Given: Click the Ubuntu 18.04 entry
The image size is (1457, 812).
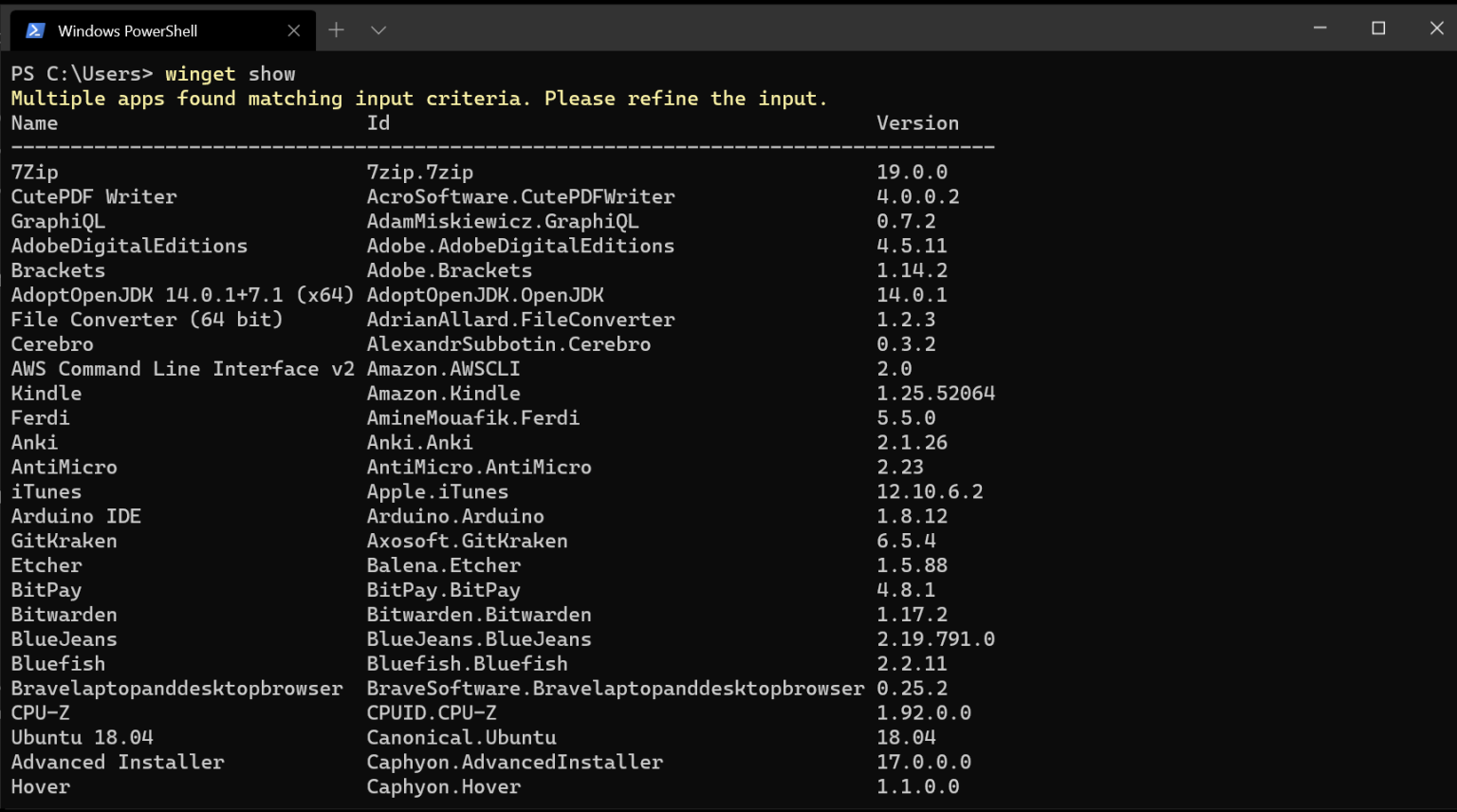Looking at the screenshot, I should click(81, 737).
